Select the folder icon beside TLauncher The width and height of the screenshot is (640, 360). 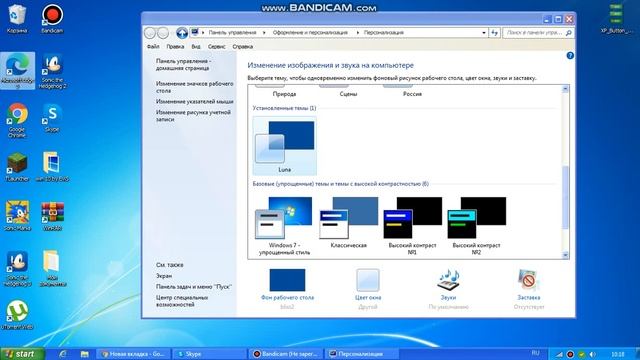[x=52, y=167]
